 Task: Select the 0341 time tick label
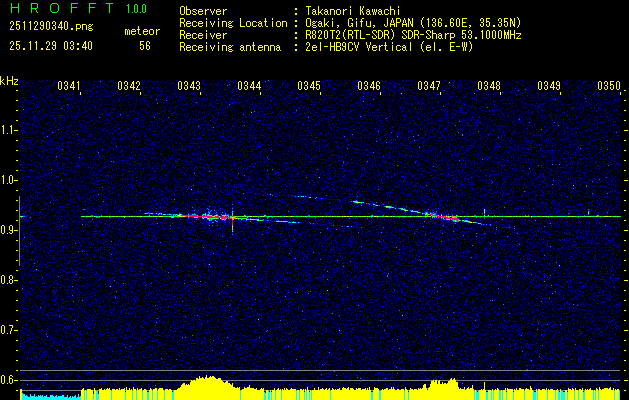69,86
